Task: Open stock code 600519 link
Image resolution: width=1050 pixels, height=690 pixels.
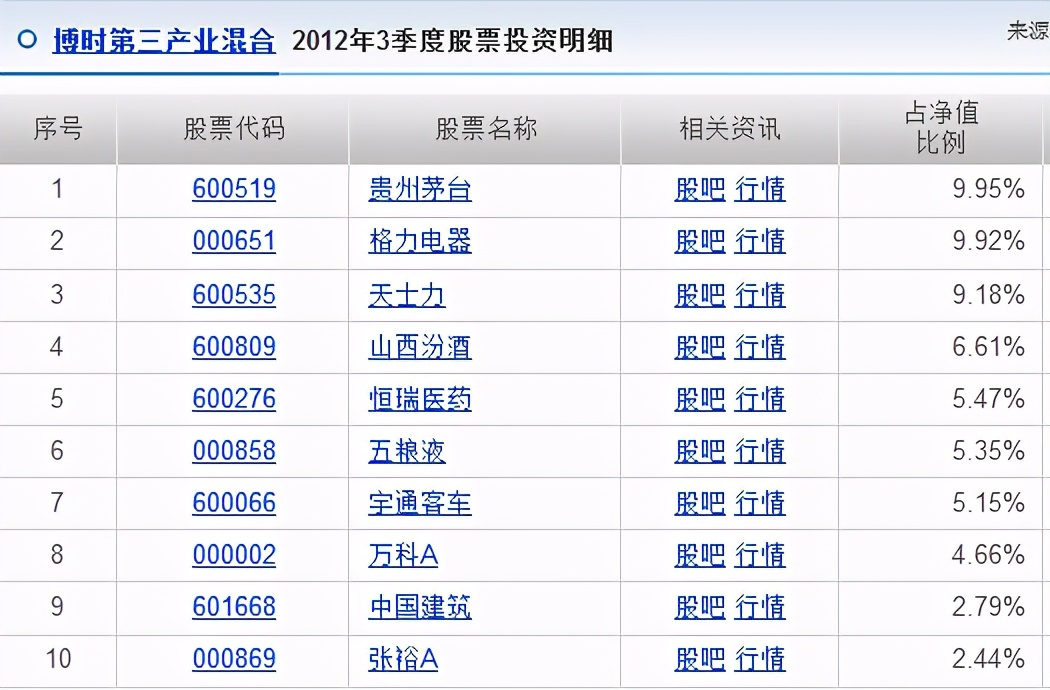Action: (234, 190)
